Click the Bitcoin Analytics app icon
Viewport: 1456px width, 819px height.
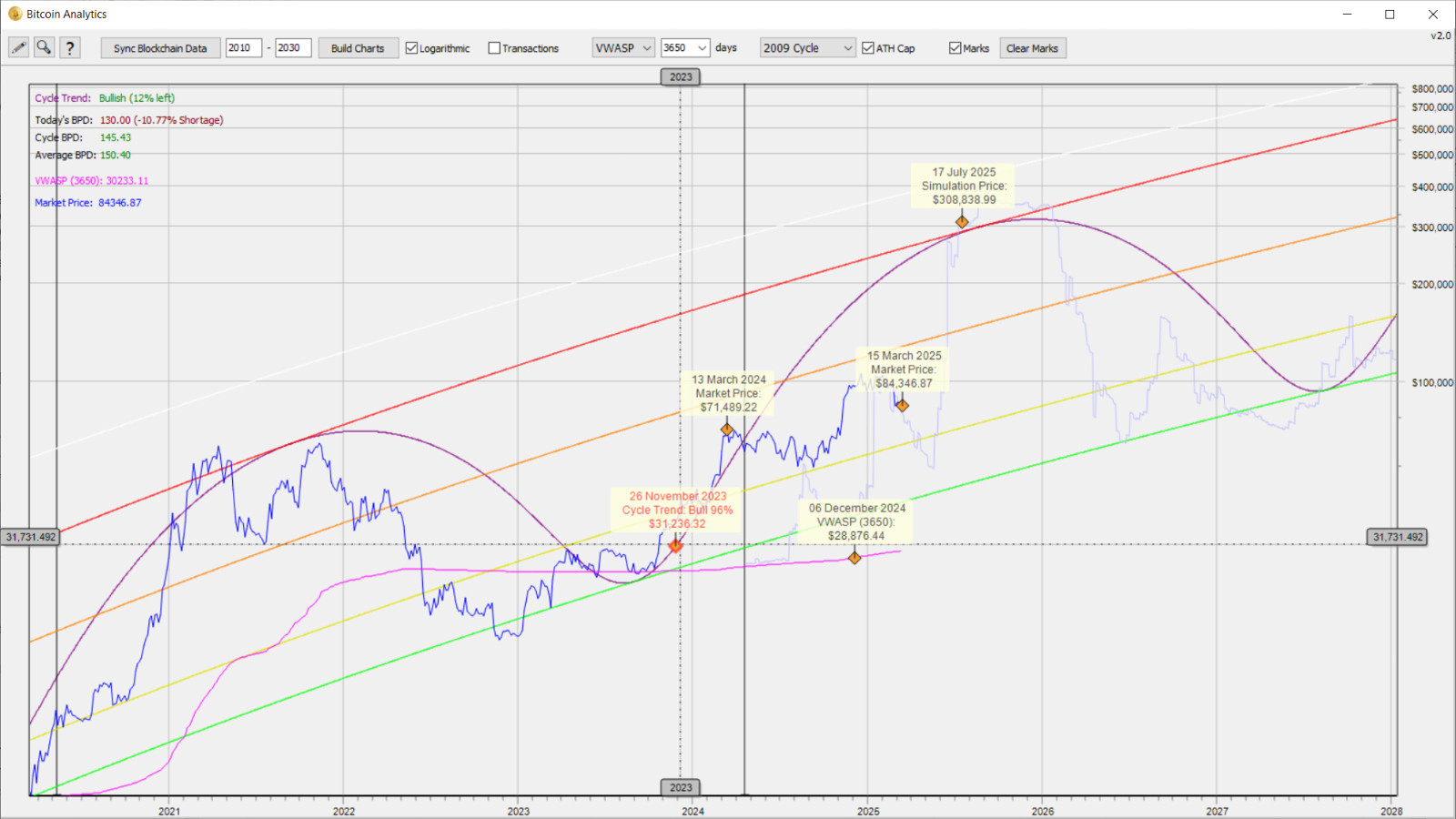(x=15, y=14)
